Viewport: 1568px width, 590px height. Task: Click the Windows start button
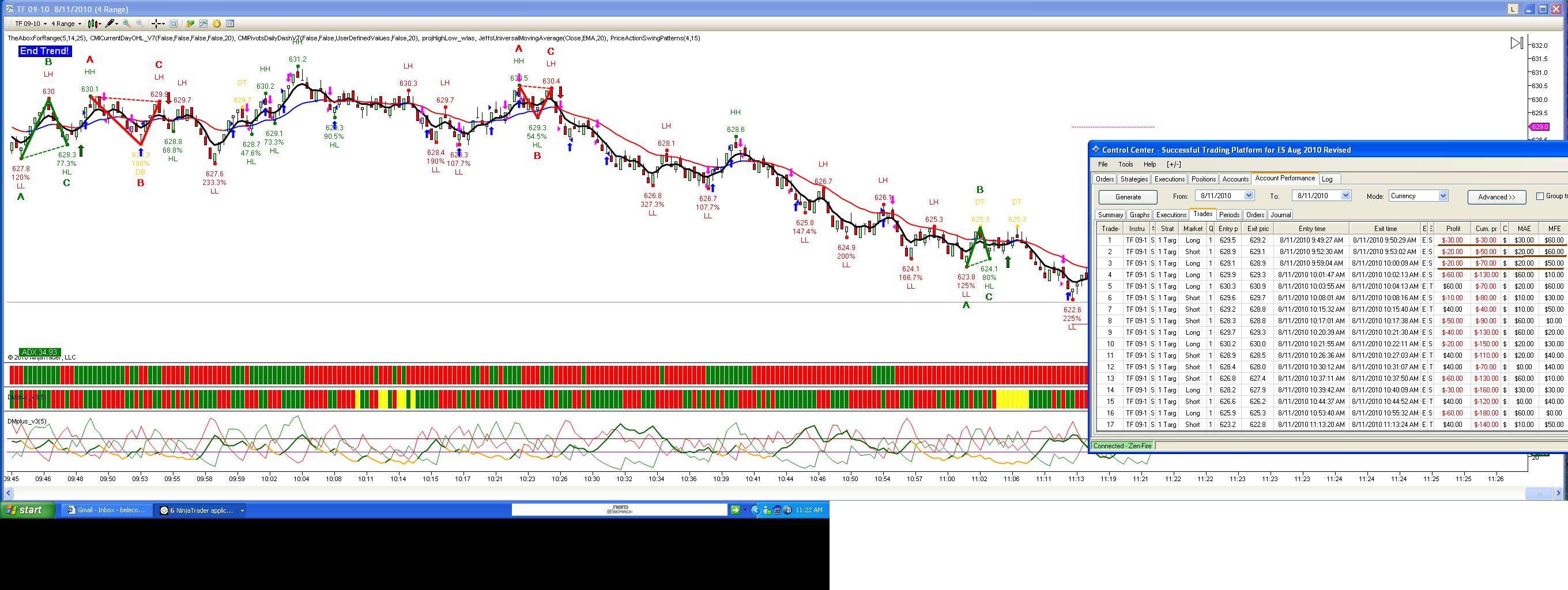pos(27,510)
